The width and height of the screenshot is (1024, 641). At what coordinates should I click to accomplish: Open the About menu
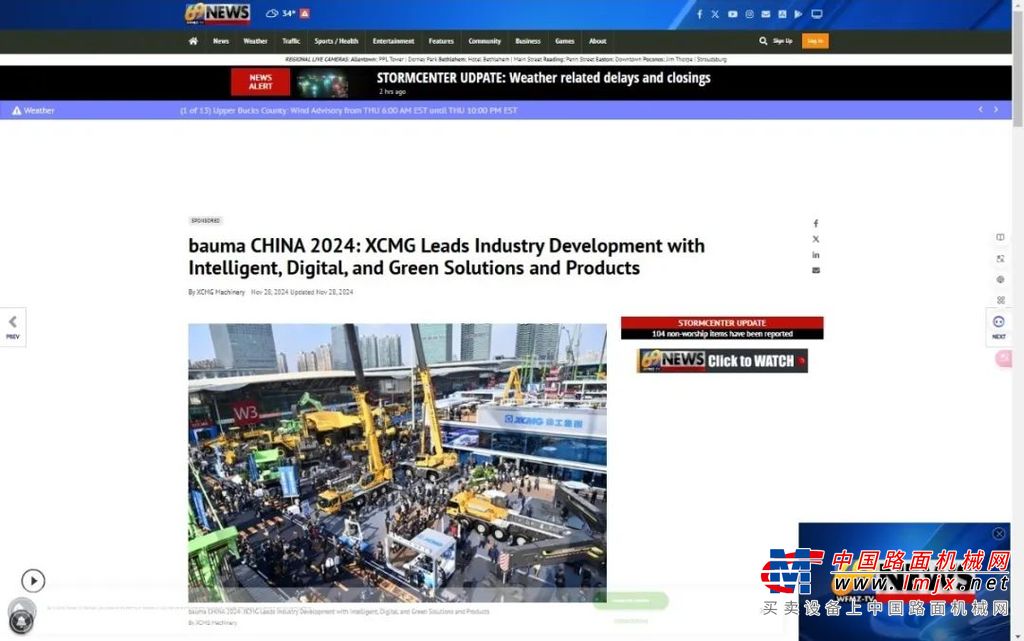coord(598,41)
